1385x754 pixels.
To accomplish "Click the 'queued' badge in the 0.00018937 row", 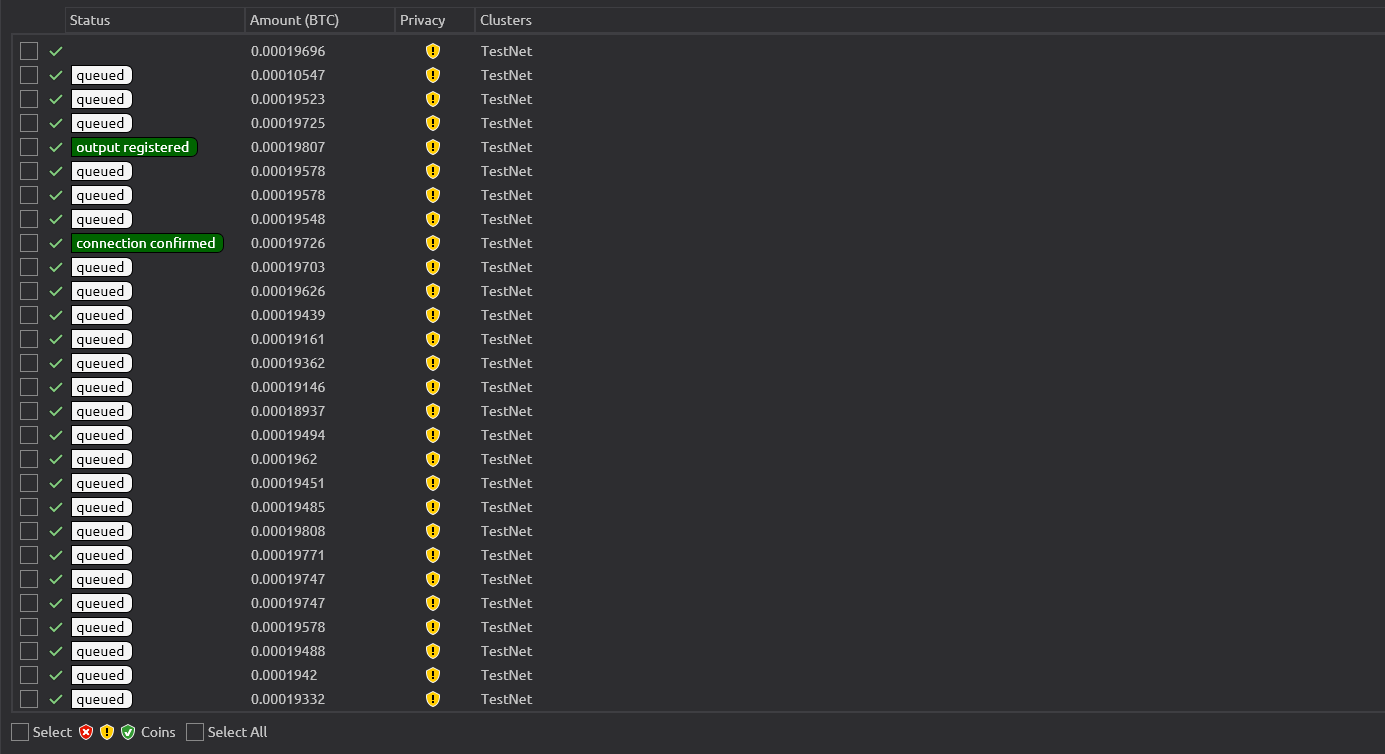I will pos(102,411).
